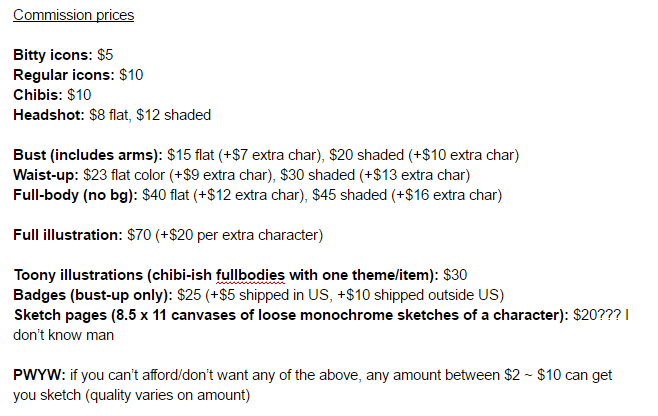Click the "Full-body (no bg):" label
658x416 pixels.
coord(75,195)
